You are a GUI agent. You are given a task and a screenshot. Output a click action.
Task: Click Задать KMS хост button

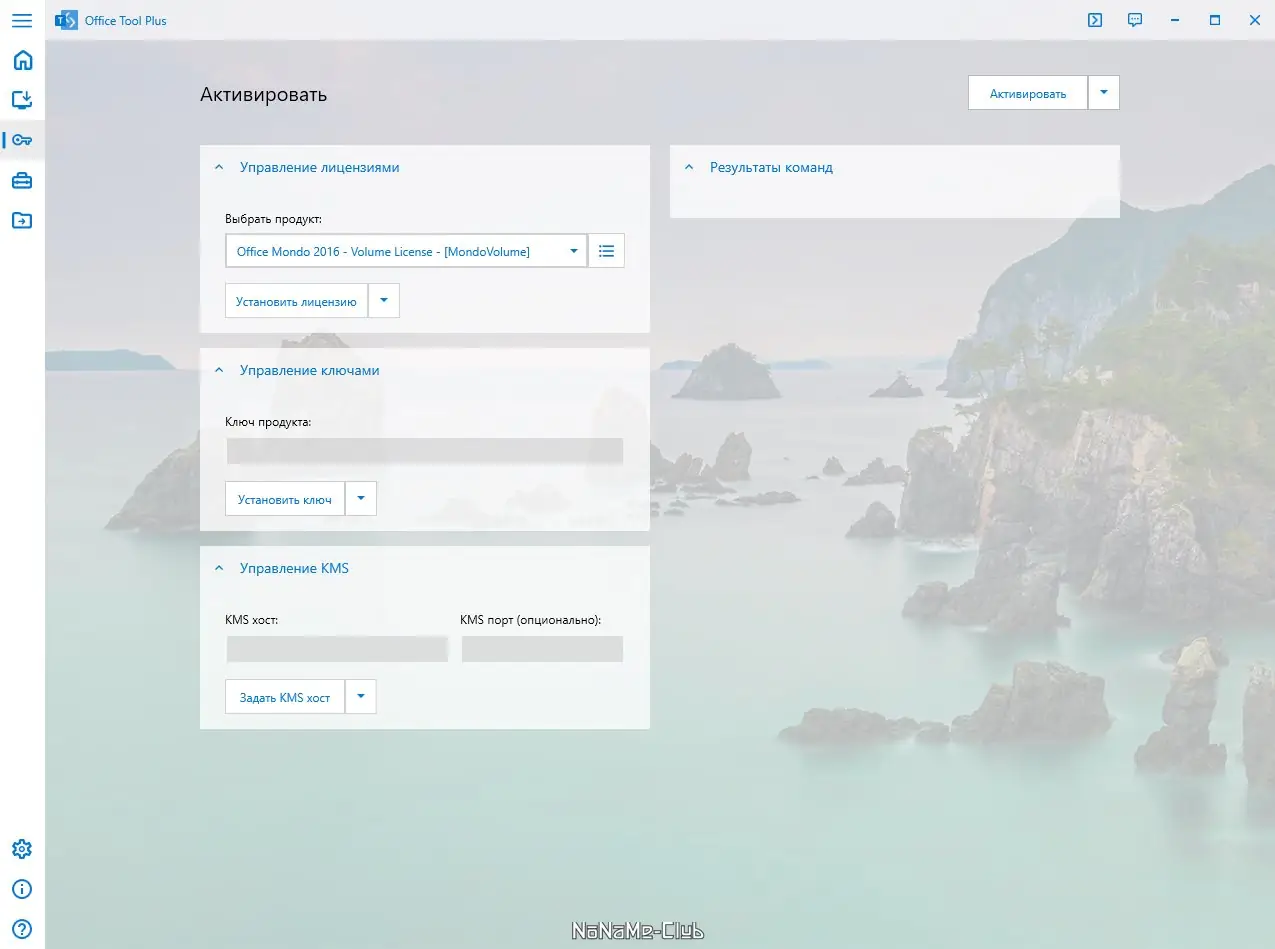[x=285, y=697]
